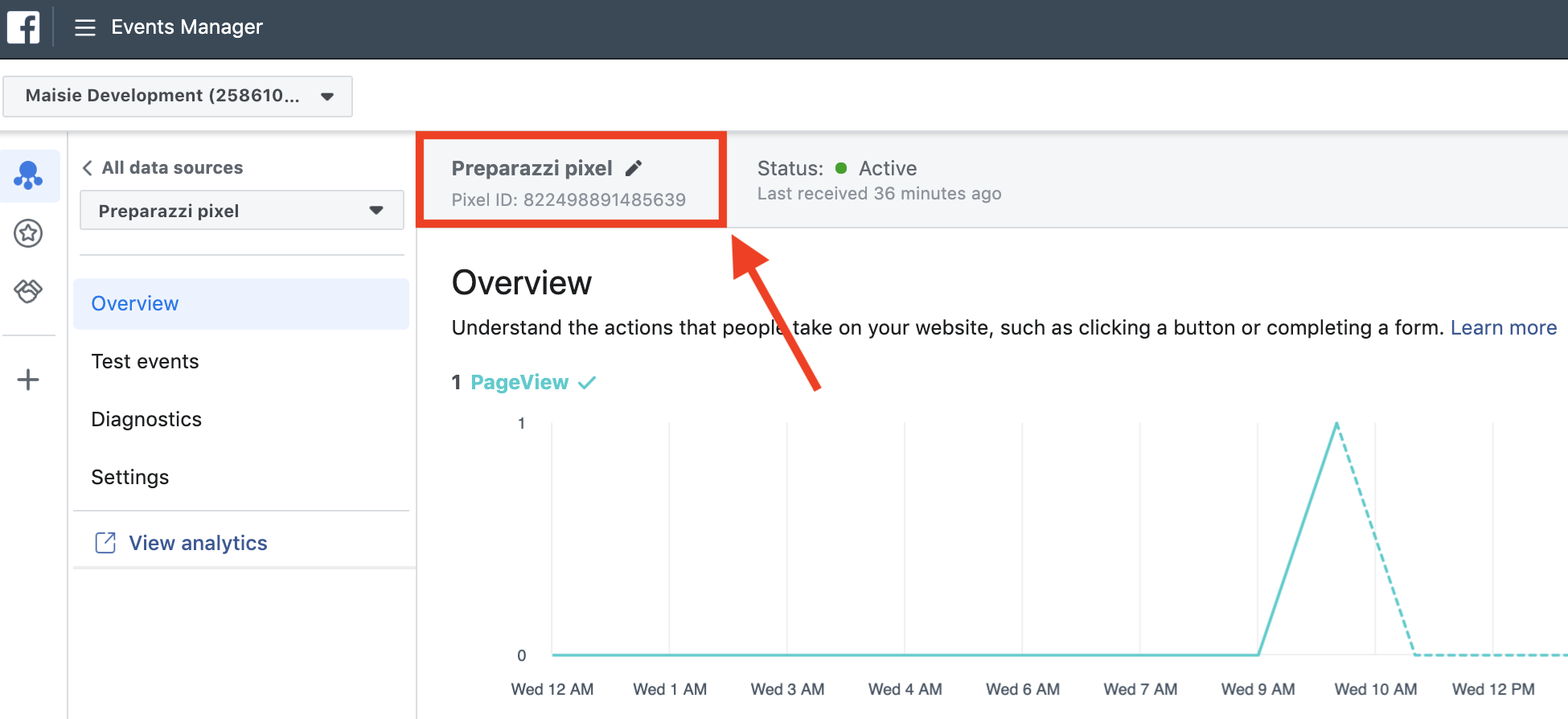This screenshot has width=1568, height=719.
Task: Select the Overview menu item
Action: click(241, 304)
